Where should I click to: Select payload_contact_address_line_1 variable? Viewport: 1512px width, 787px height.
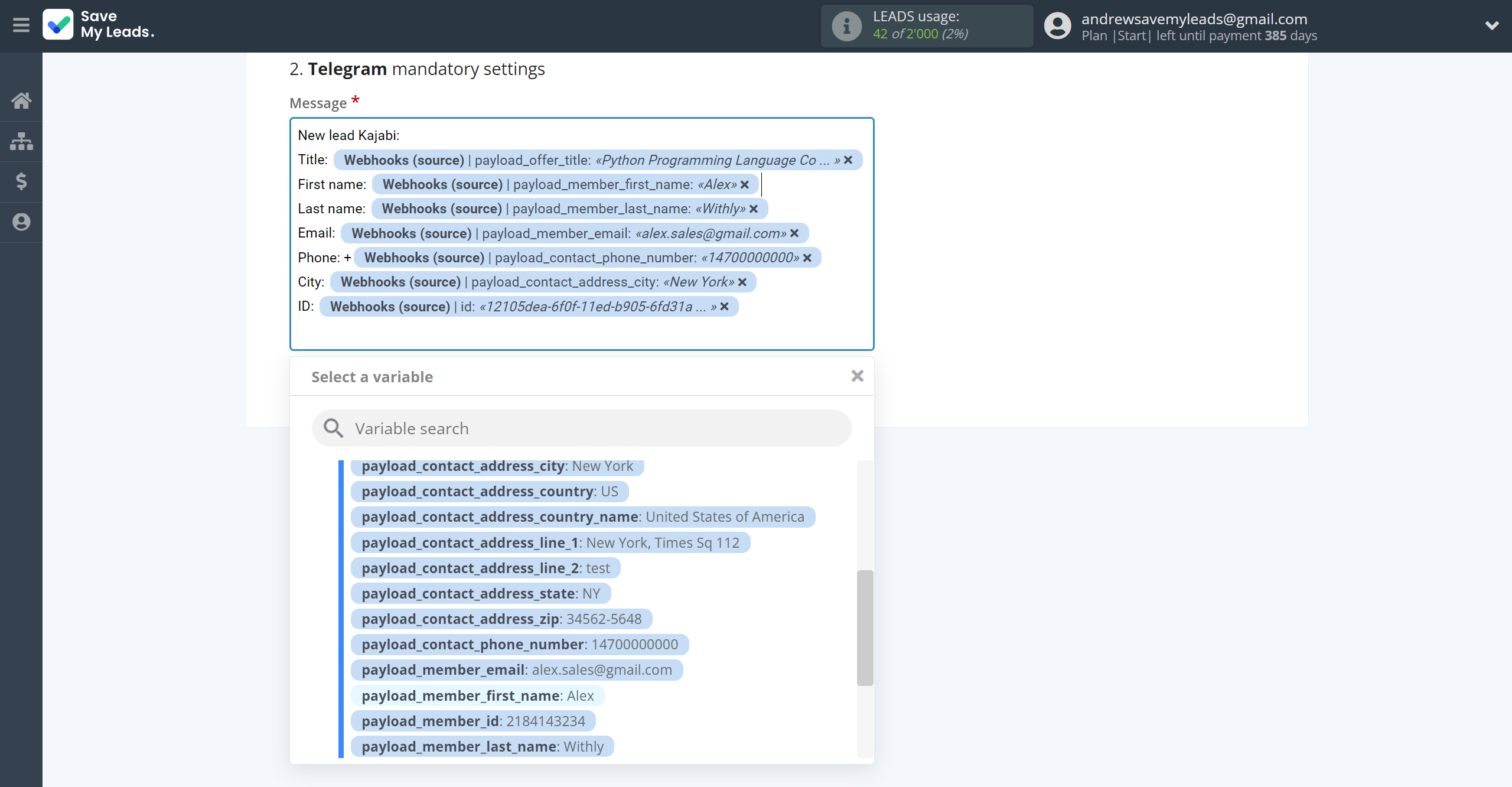[x=550, y=543]
